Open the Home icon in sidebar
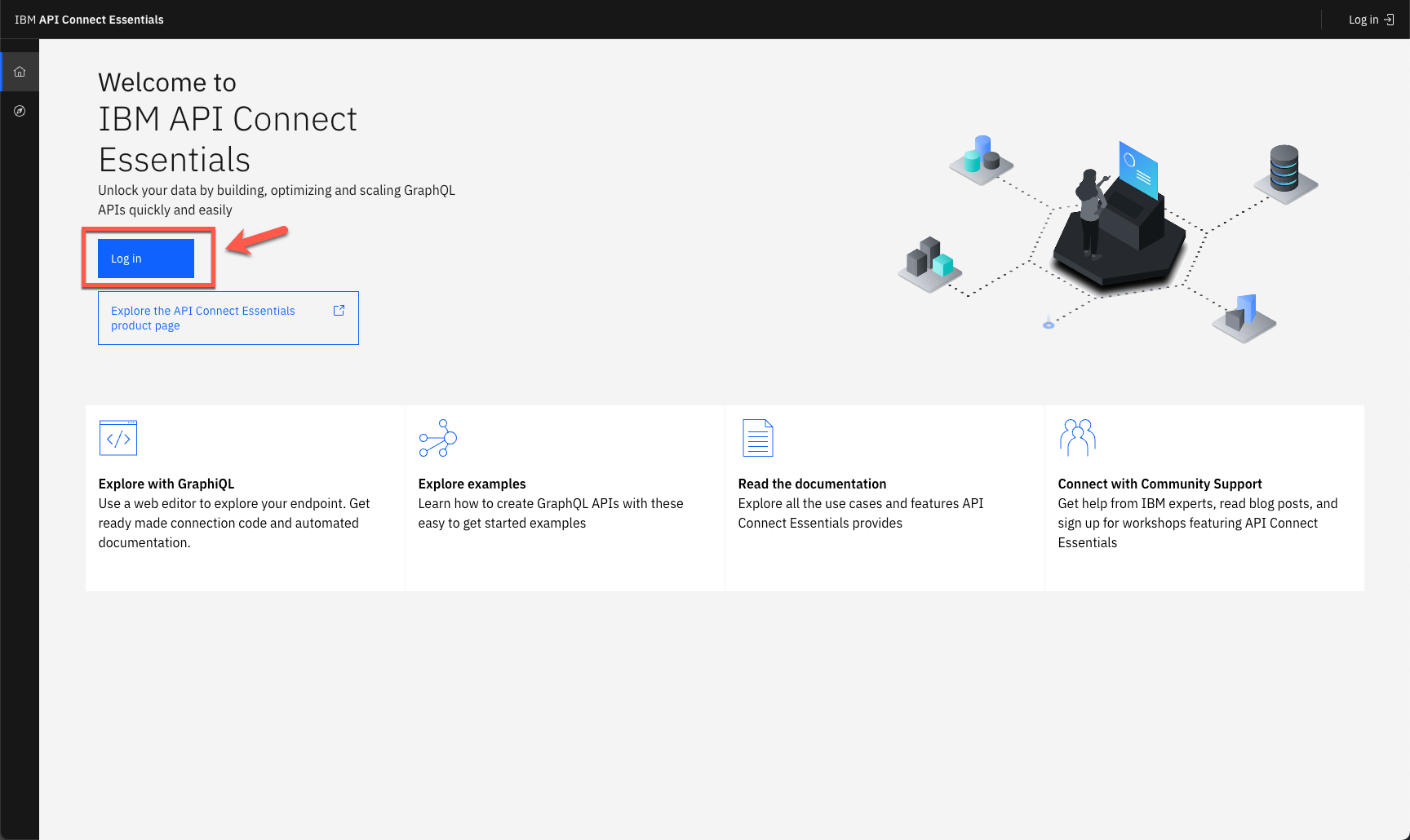 click(x=20, y=72)
